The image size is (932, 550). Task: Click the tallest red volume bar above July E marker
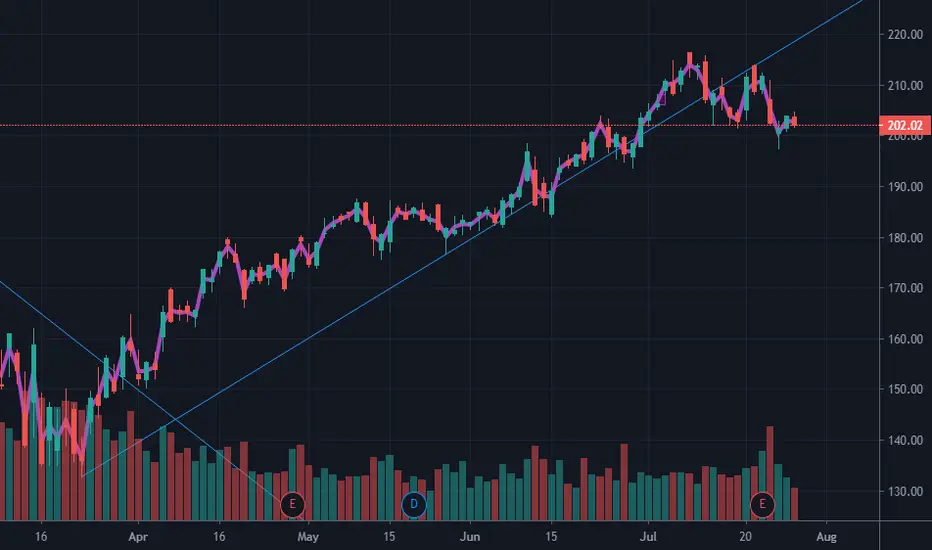click(x=770, y=473)
